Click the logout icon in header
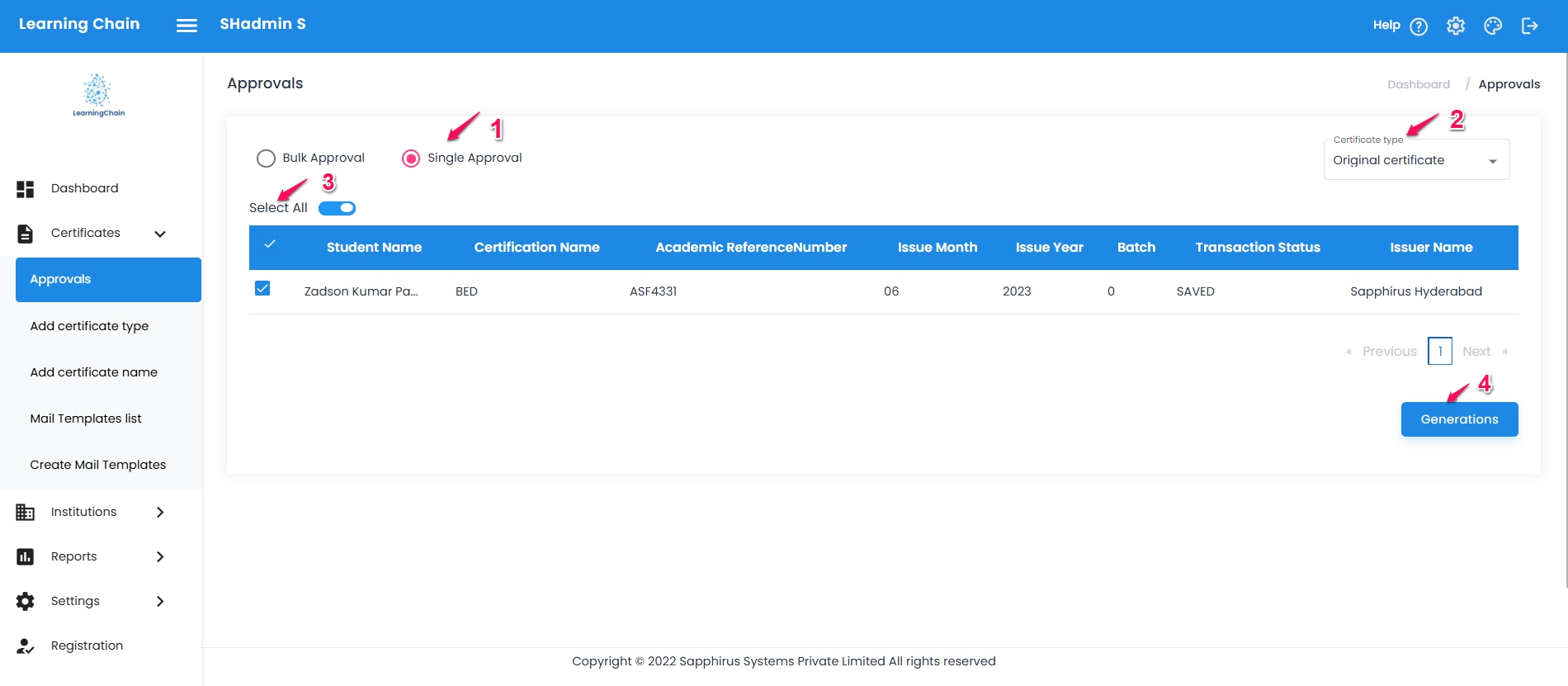This screenshot has height=686, width=1568. click(x=1529, y=26)
